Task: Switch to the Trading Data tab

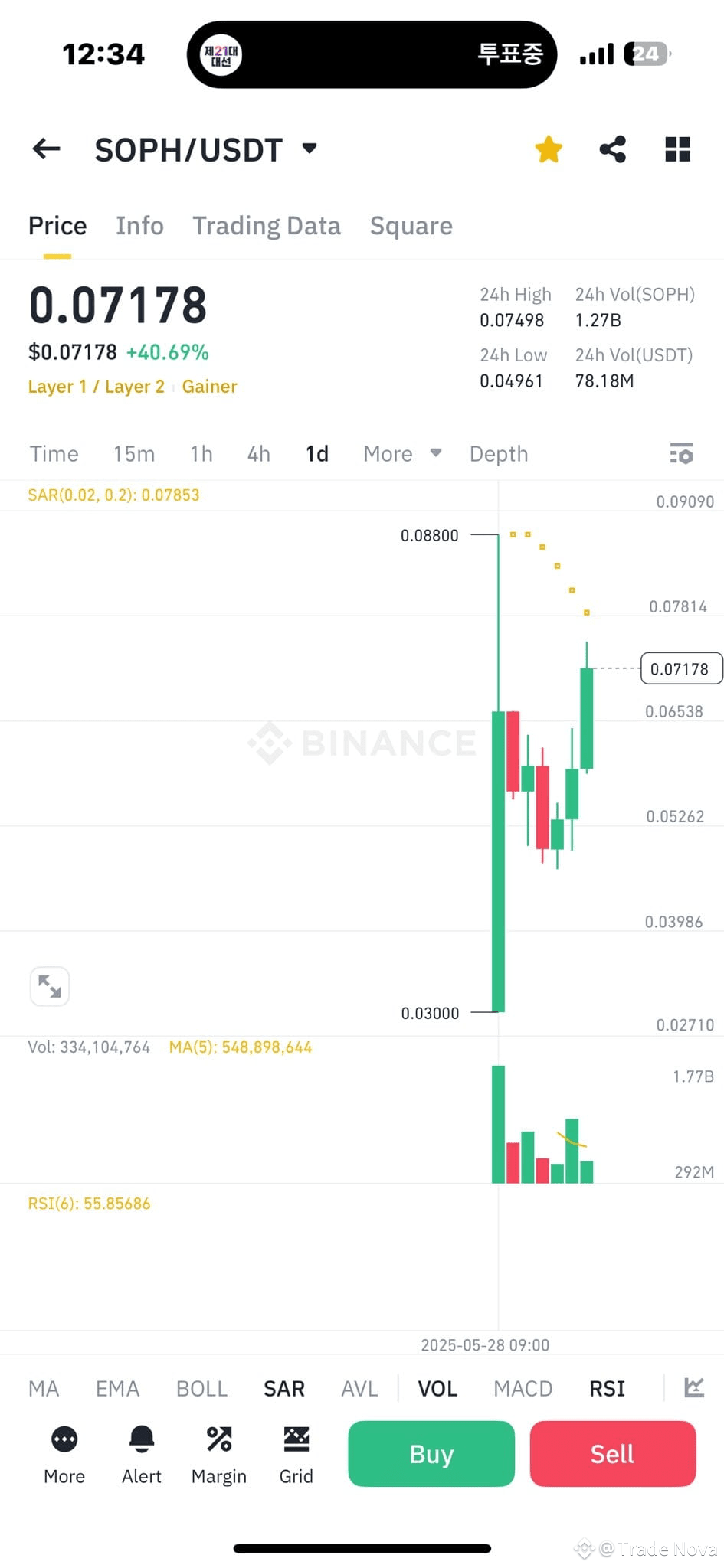Action: [x=267, y=225]
